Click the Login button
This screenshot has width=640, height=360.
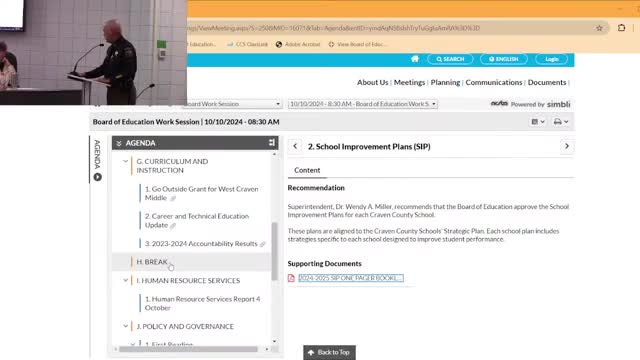pyautogui.click(x=551, y=59)
